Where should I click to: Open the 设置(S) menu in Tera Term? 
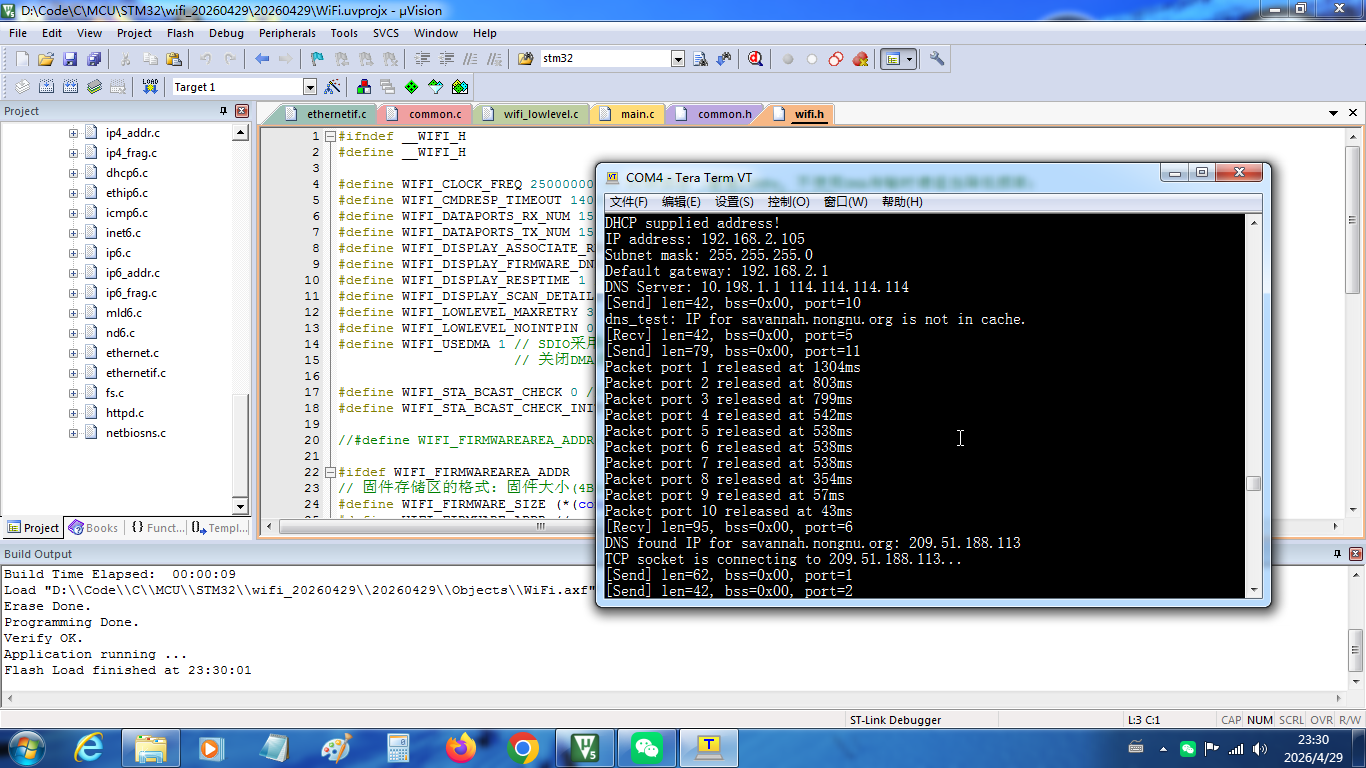click(734, 202)
